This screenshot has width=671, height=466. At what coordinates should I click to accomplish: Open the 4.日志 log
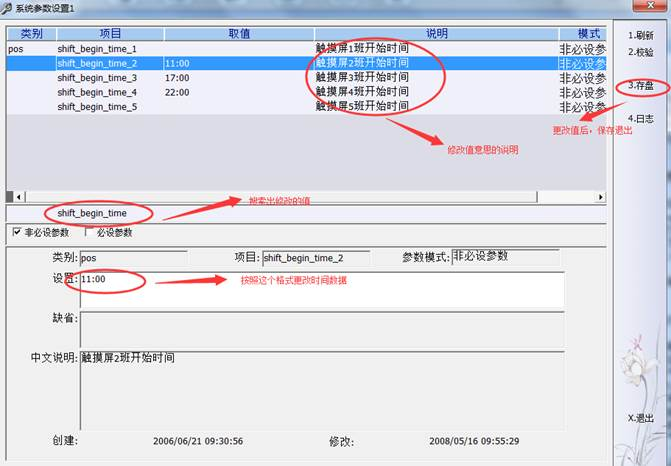[641, 119]
